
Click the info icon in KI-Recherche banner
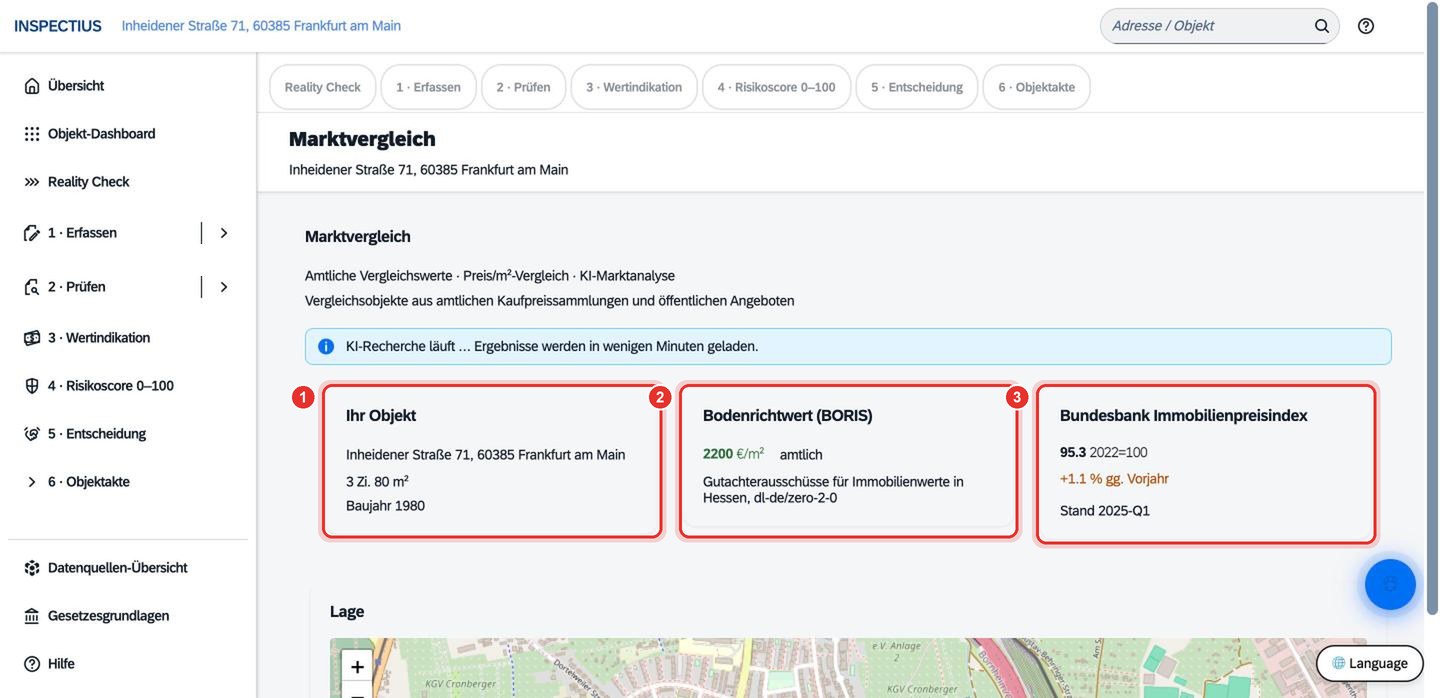(326, 346)
